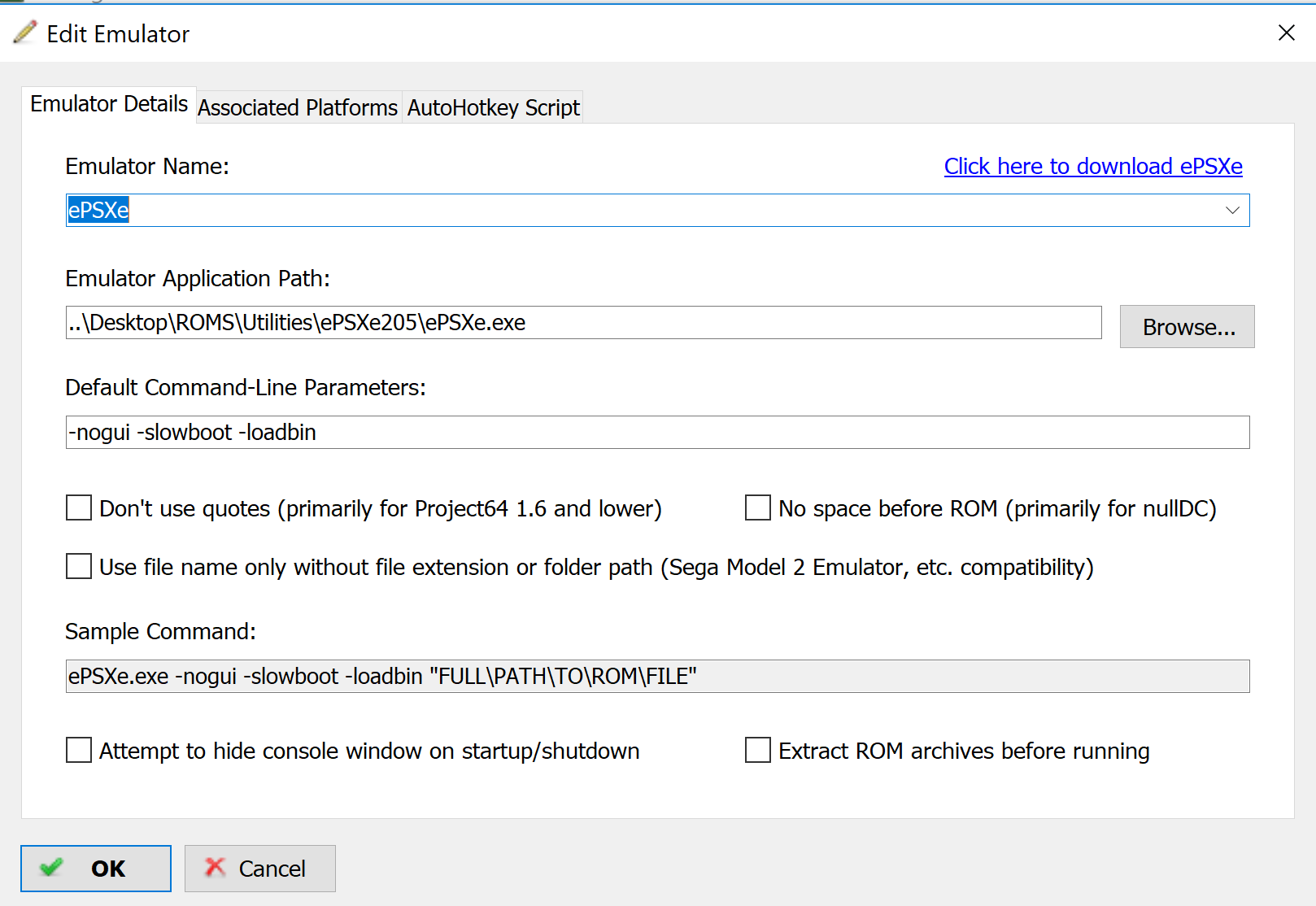The width and height of the screenshot is (1316, 906).
Task: Check Extract ROM archives before running
Action: 758,750
